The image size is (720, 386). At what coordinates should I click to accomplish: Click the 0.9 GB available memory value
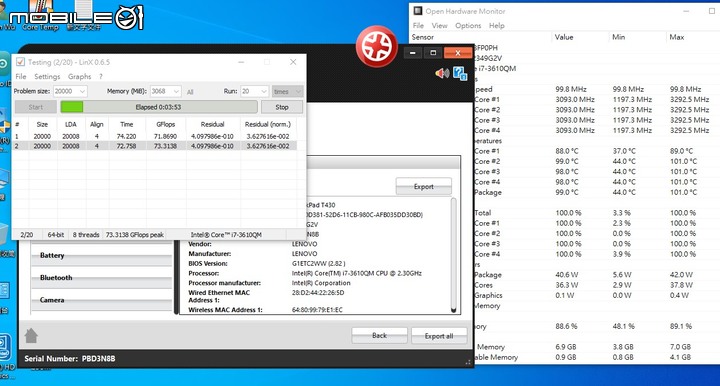pyautogui.click(x=566, y=357)
